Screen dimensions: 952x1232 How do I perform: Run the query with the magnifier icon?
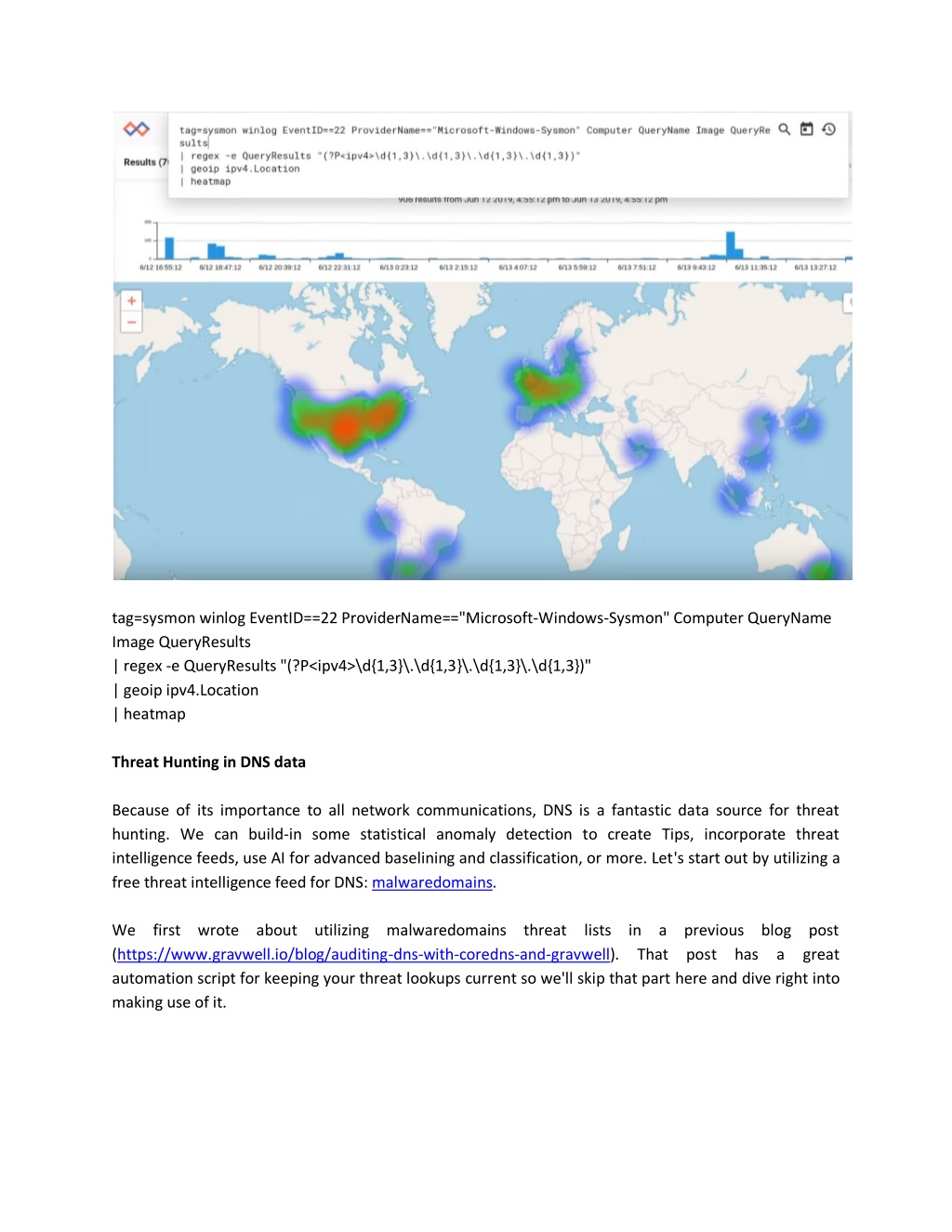(785, 129)
